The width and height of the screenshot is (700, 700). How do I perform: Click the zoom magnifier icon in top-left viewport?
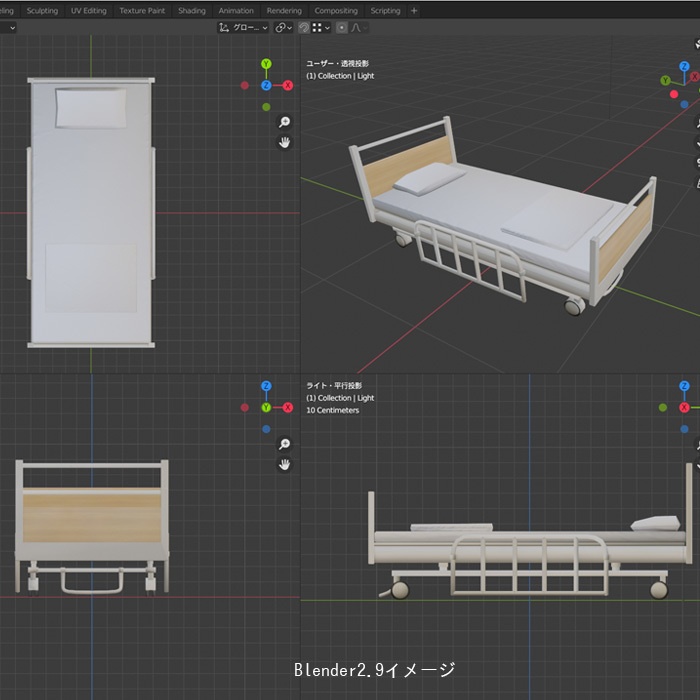tap(284, 122)
